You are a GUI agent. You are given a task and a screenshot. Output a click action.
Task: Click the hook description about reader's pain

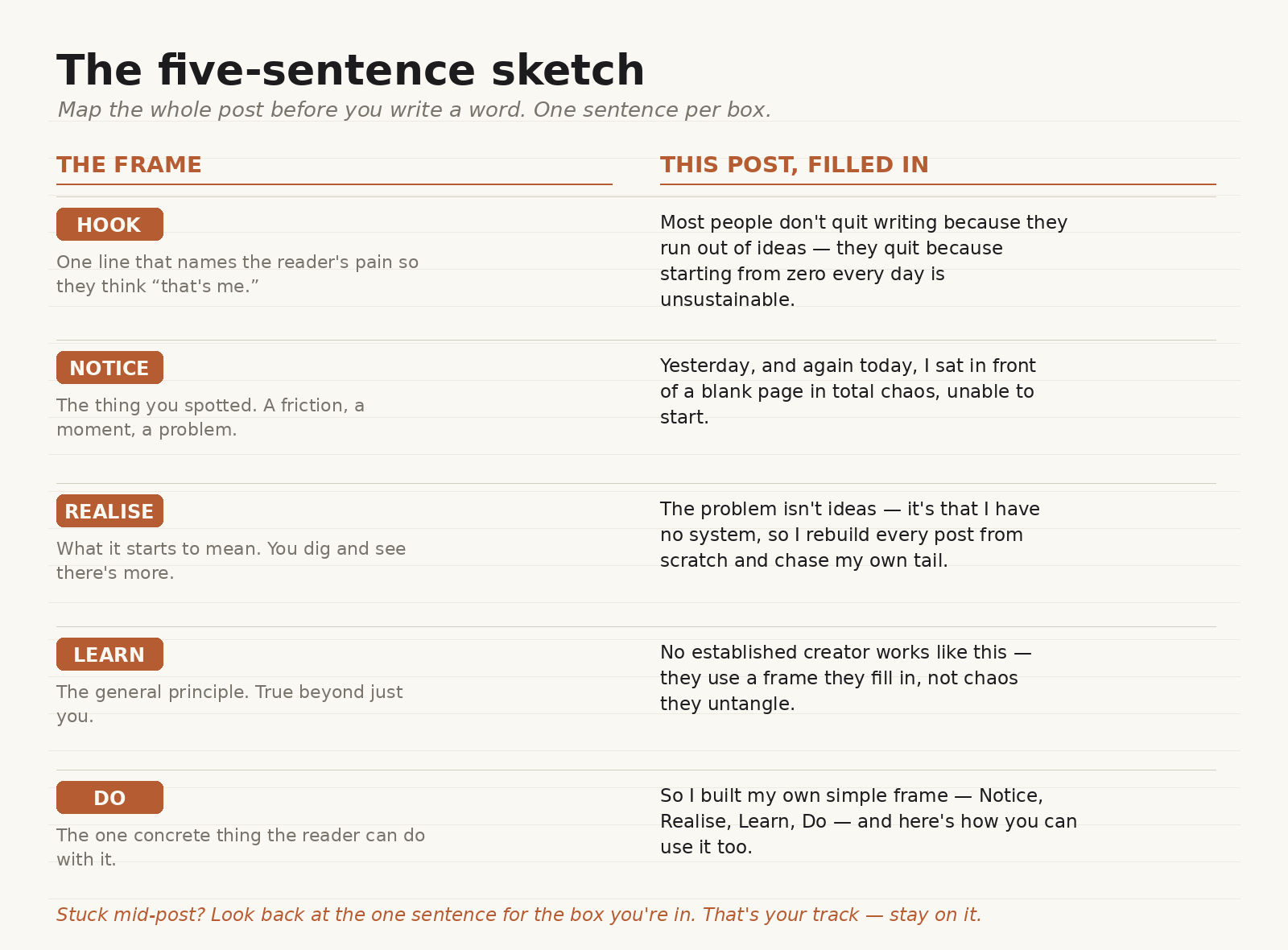[237, 275]
